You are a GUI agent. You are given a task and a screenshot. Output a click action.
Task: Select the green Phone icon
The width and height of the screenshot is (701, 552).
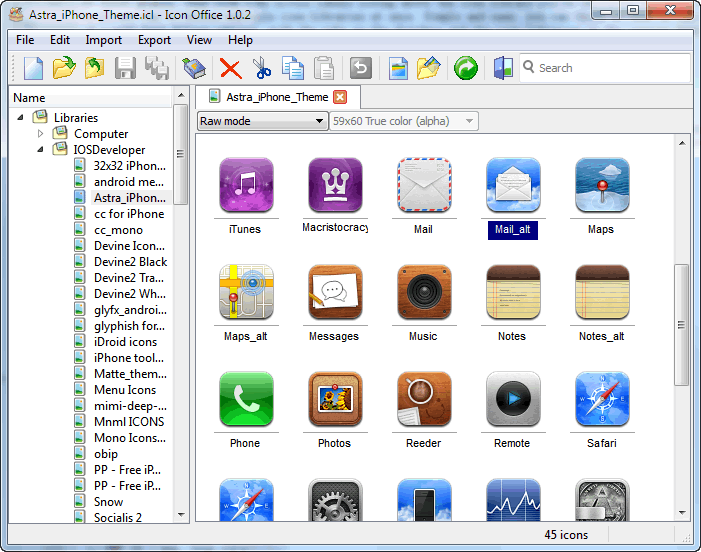(x=246, y=398)
